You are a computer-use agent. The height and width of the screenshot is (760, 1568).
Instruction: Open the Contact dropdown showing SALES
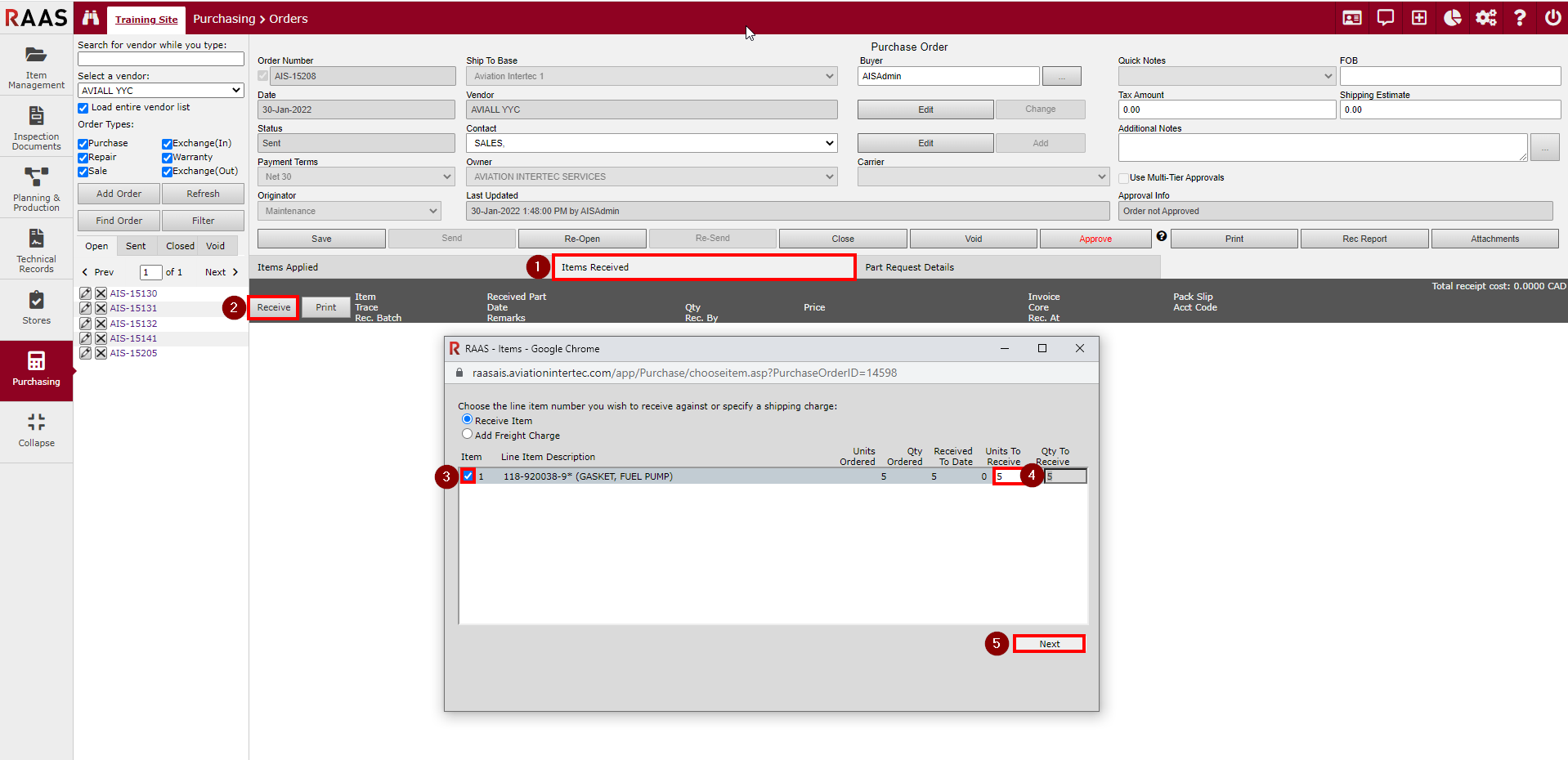pyautogui.click(x=651, y=143)
